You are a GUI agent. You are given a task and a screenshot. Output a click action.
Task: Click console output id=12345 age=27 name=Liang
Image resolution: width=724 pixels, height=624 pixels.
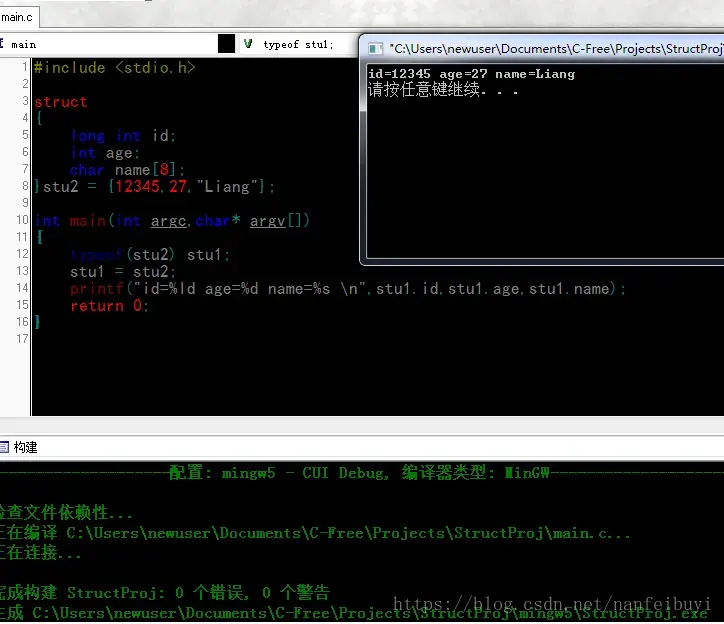(x=471, y=74)
